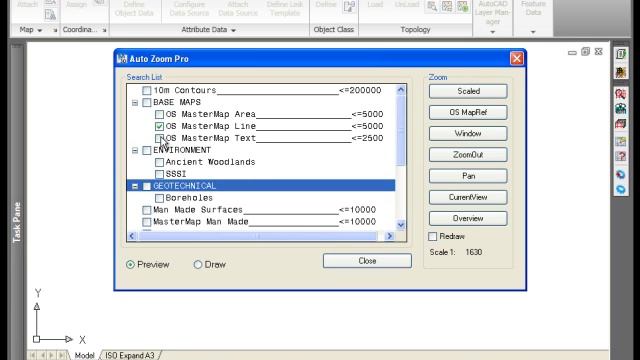Click the Window zoom button
Viewport: 640px width, 360px height.
468,133
